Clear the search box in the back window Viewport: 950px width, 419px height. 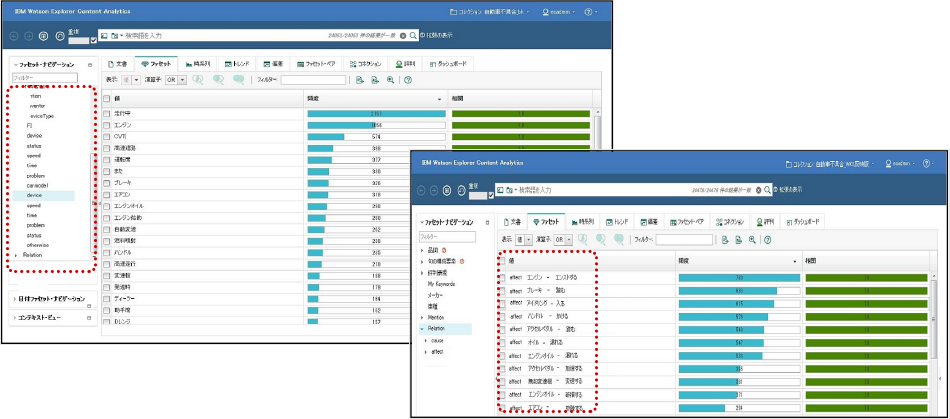coord(403,36)
